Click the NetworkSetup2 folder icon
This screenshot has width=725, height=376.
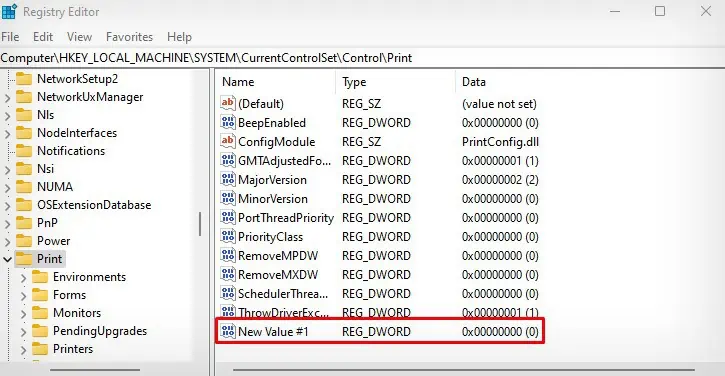(24, 79)
